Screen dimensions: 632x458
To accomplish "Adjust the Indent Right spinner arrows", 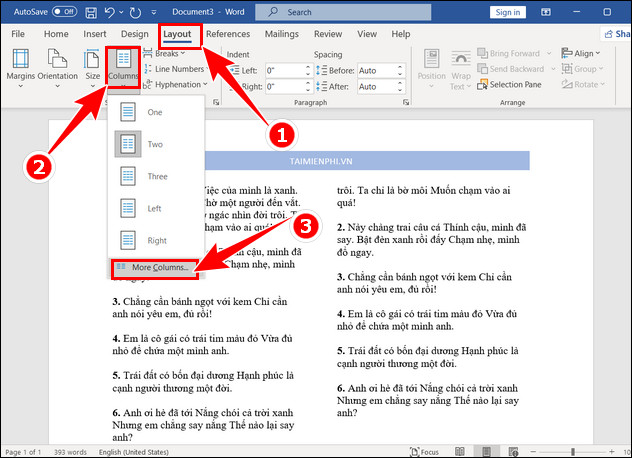I will [308, 86].
